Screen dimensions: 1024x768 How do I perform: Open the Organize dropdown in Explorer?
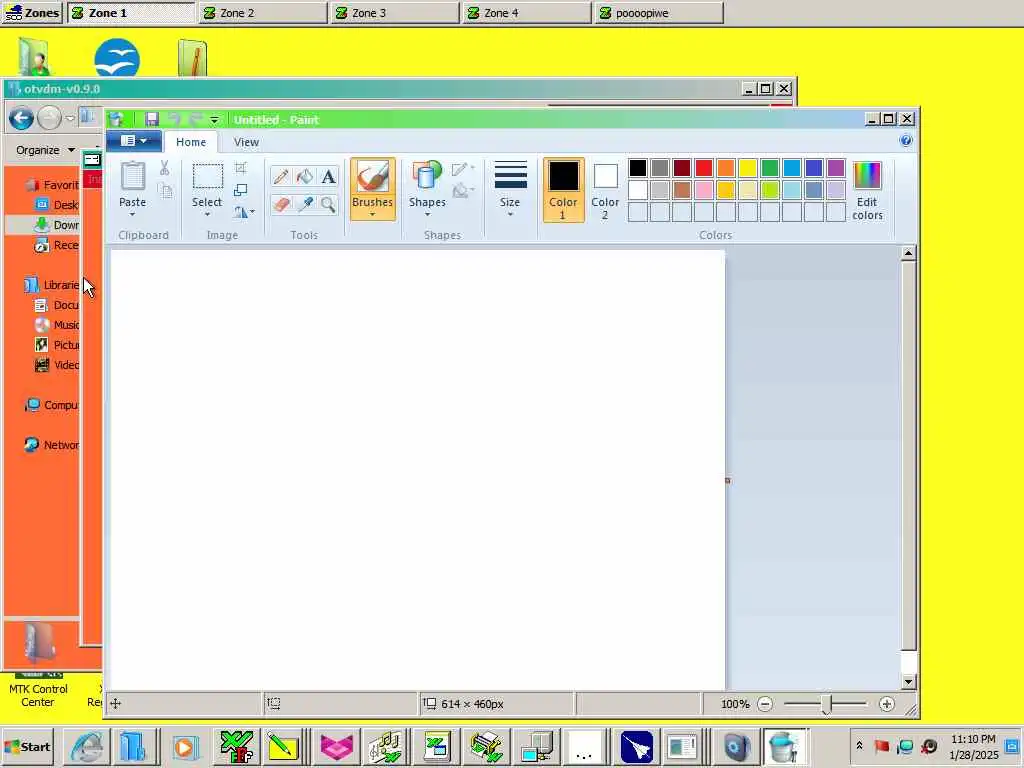(x=45, y=150)
